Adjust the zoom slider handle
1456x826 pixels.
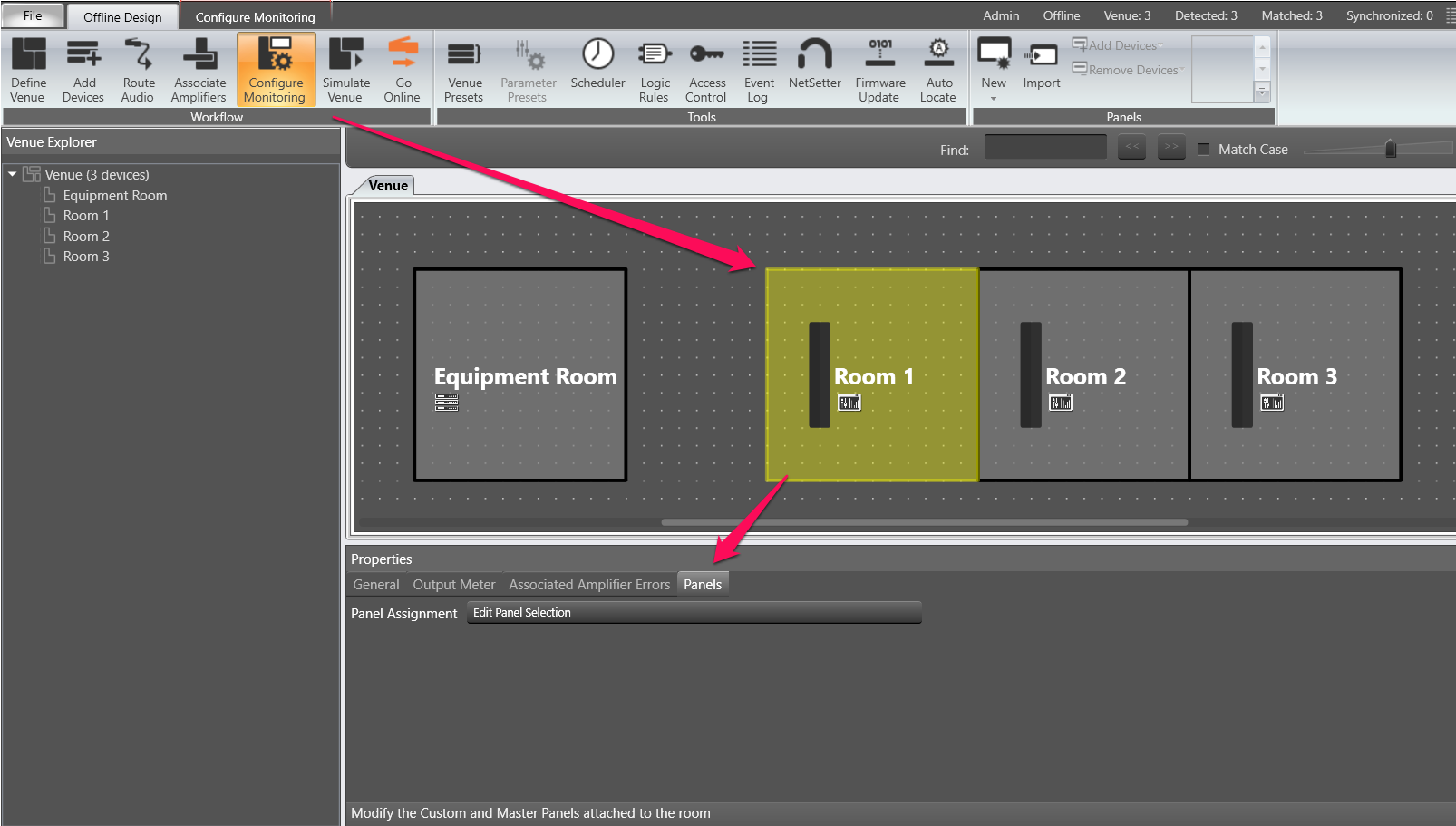click(x=1391, y=149)
